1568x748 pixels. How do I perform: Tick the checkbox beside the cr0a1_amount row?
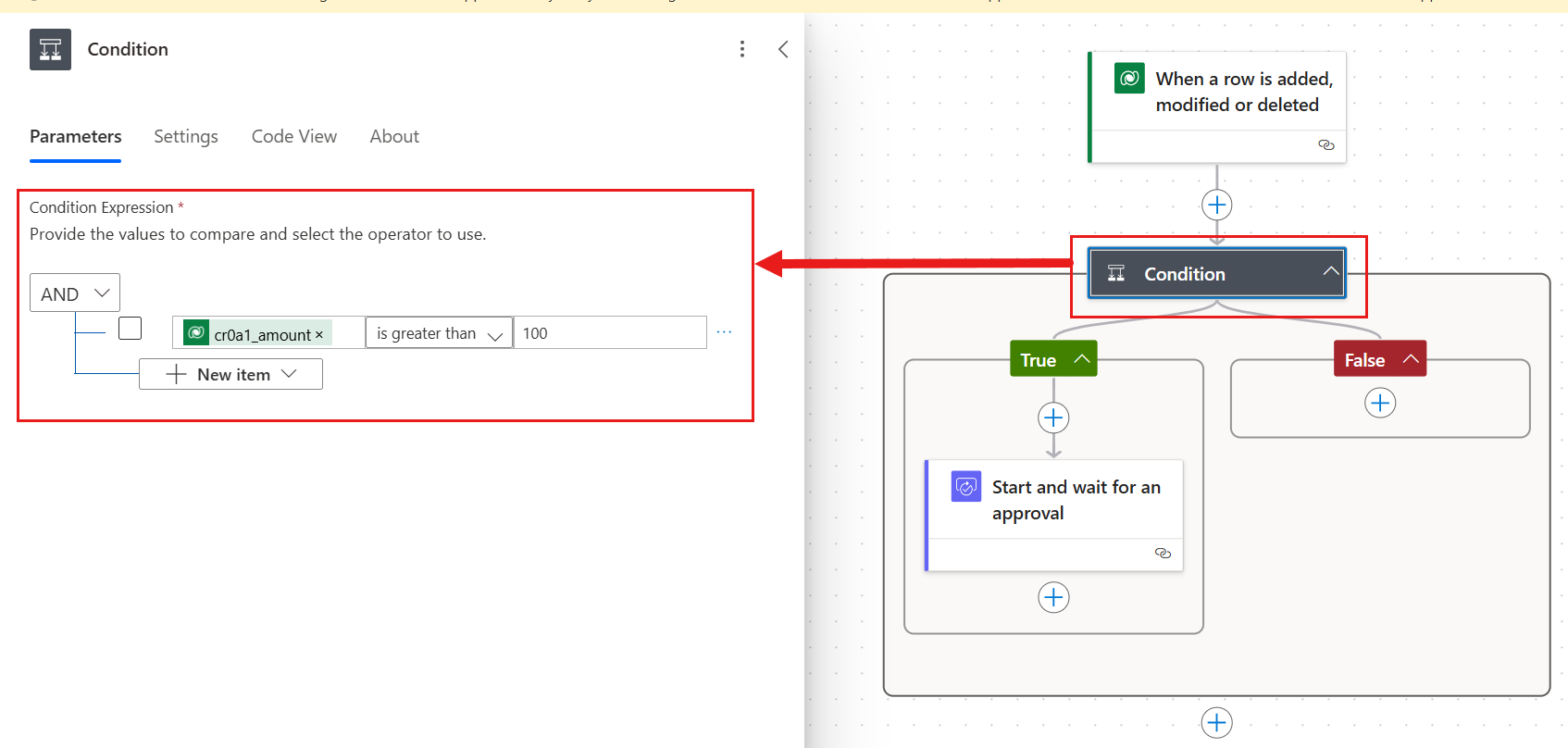tap(131, 329)
